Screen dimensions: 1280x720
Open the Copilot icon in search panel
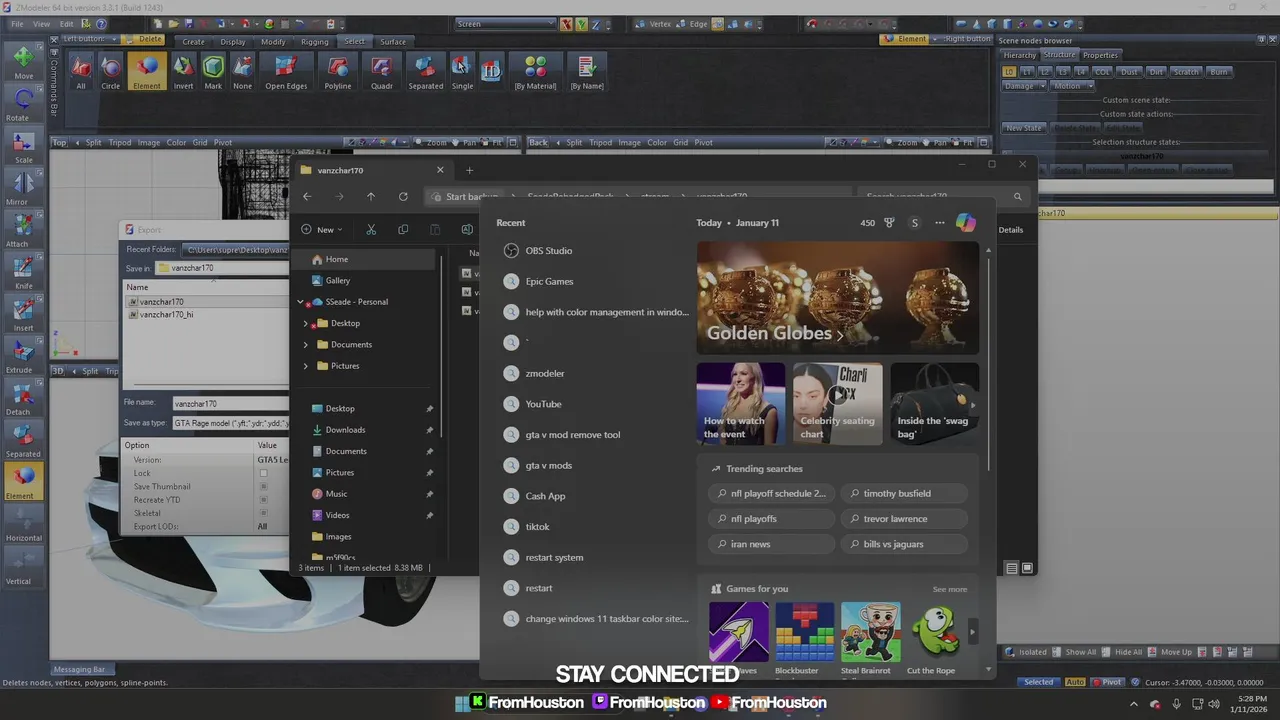965,223
